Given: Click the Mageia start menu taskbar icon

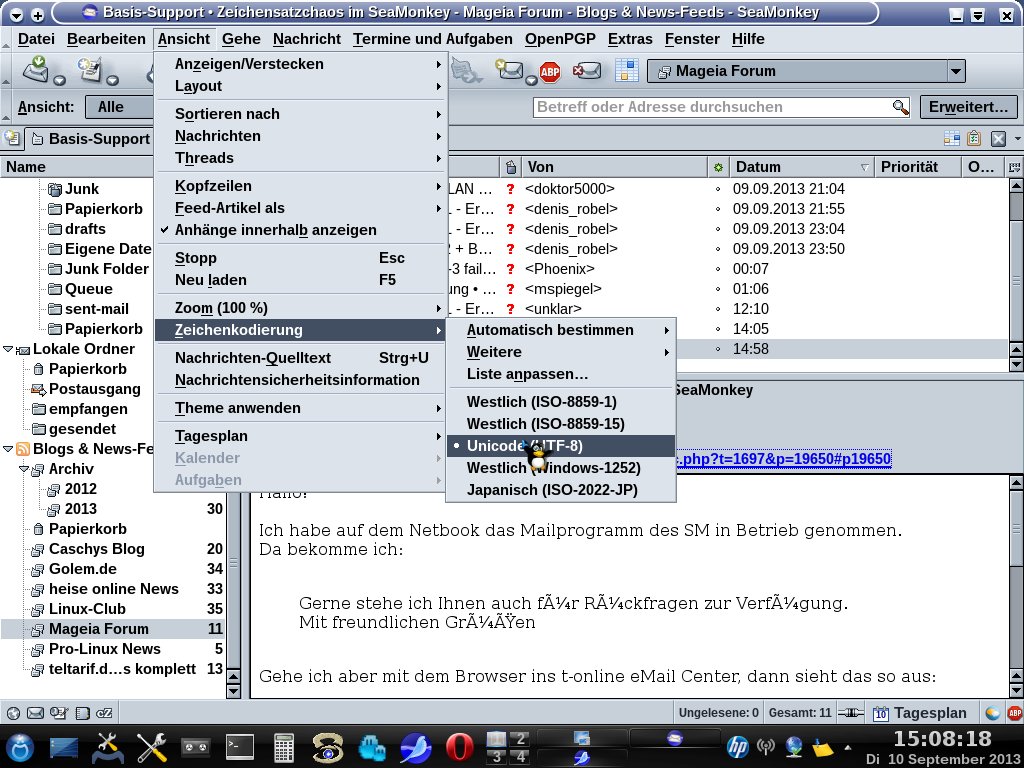Looking at the screenshot, I should pos(20,748).
